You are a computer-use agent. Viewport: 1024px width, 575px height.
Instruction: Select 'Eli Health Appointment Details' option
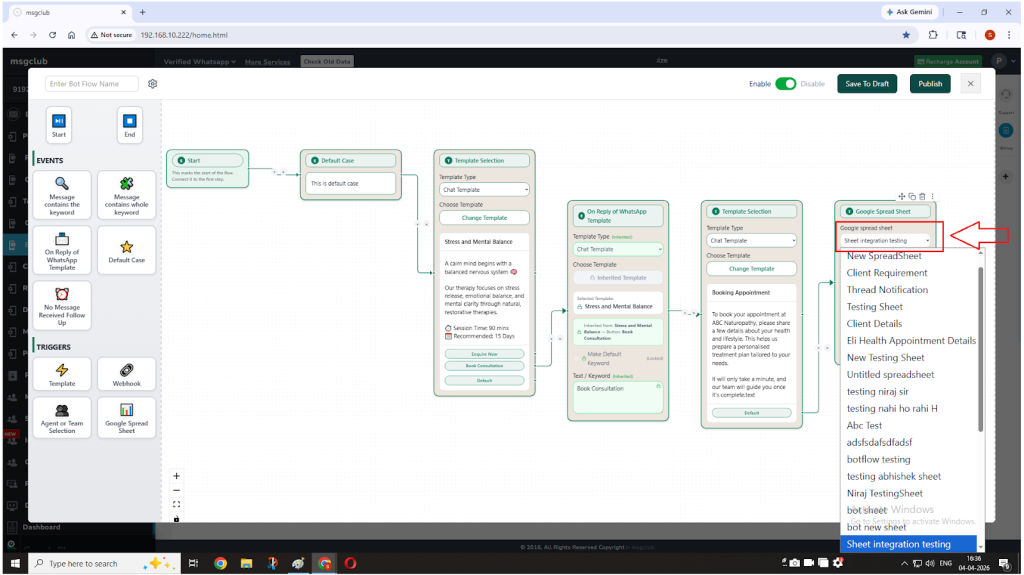tap(911, 341)
